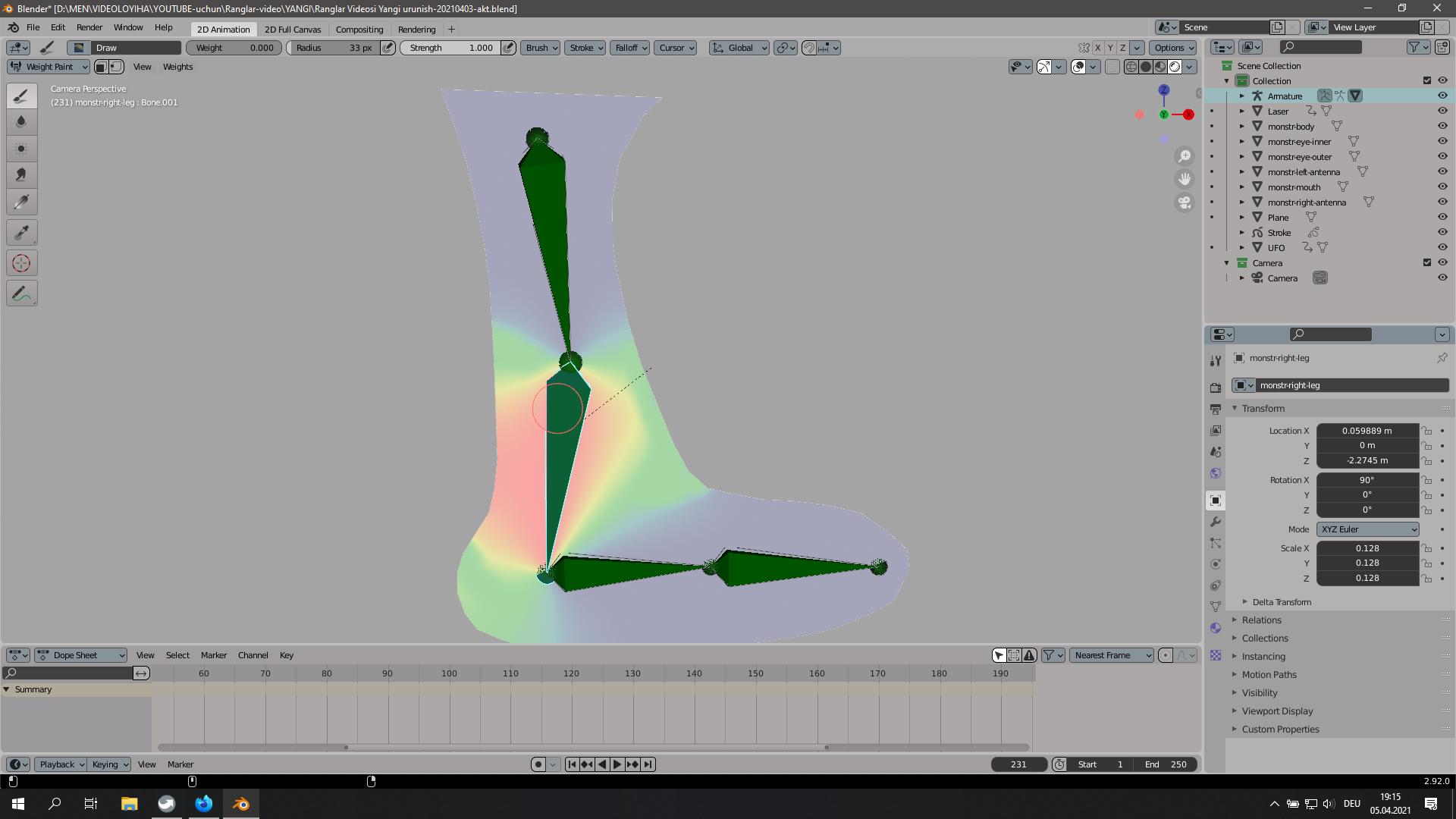Click the brush Weight slider field
This screenshot has width=1456, height=819.
click(234, 48)
